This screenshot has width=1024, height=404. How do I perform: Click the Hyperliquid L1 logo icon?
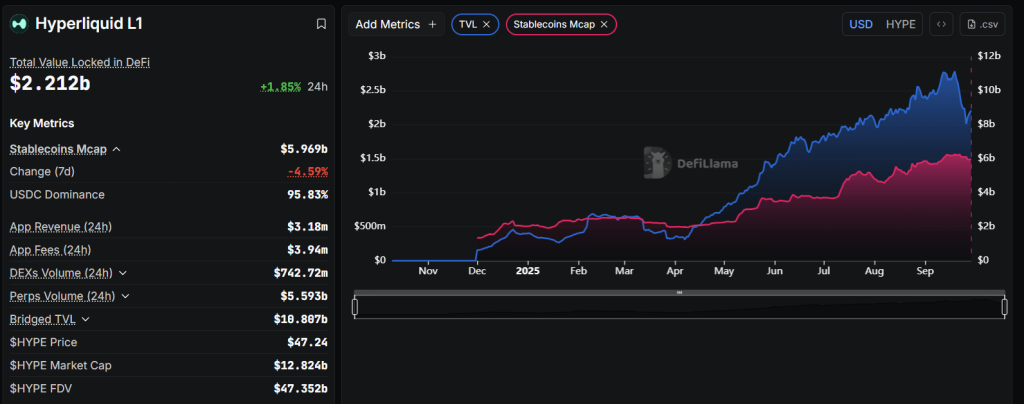[19, 23]
